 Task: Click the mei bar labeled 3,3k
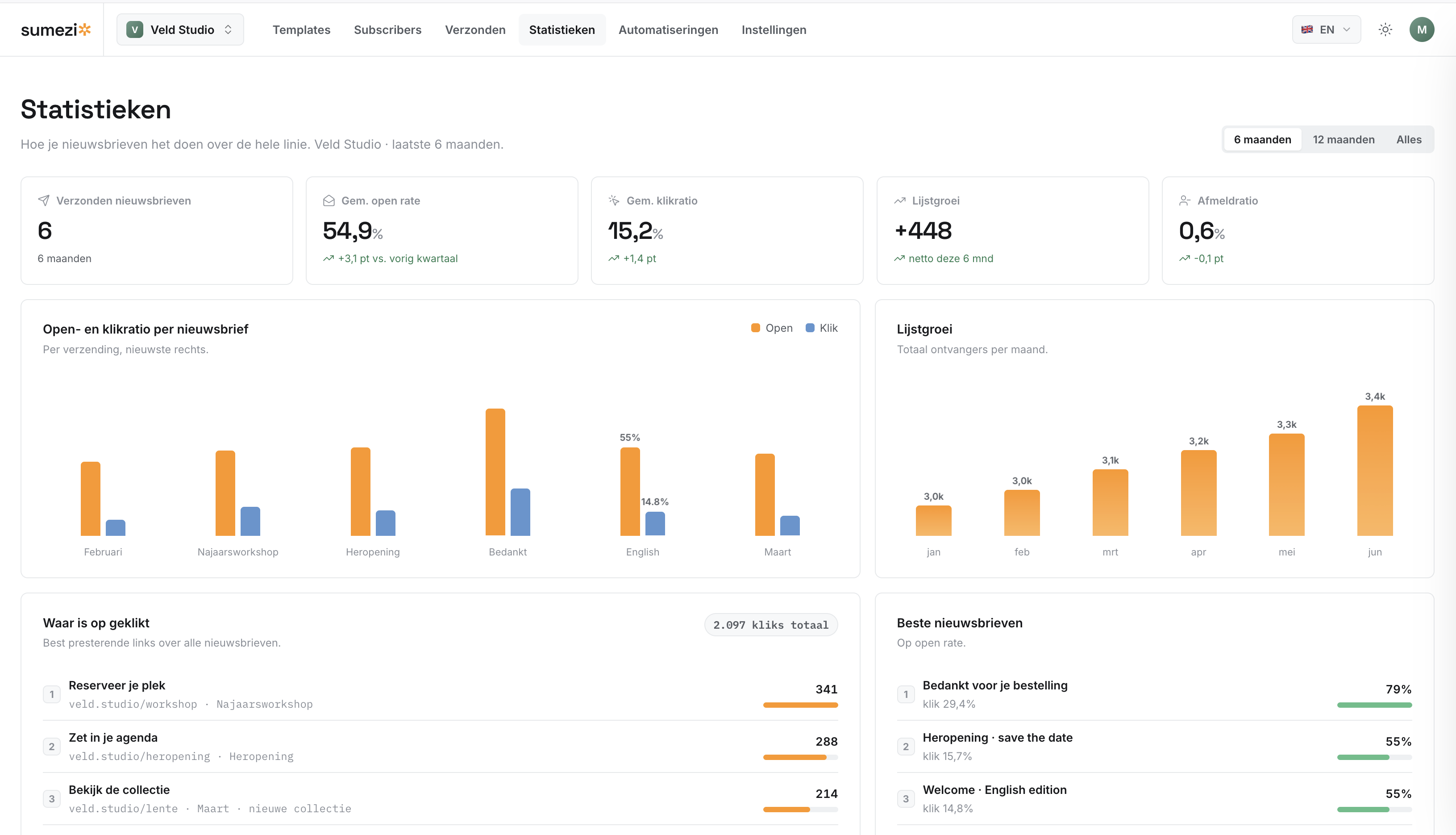point(1286,484)
